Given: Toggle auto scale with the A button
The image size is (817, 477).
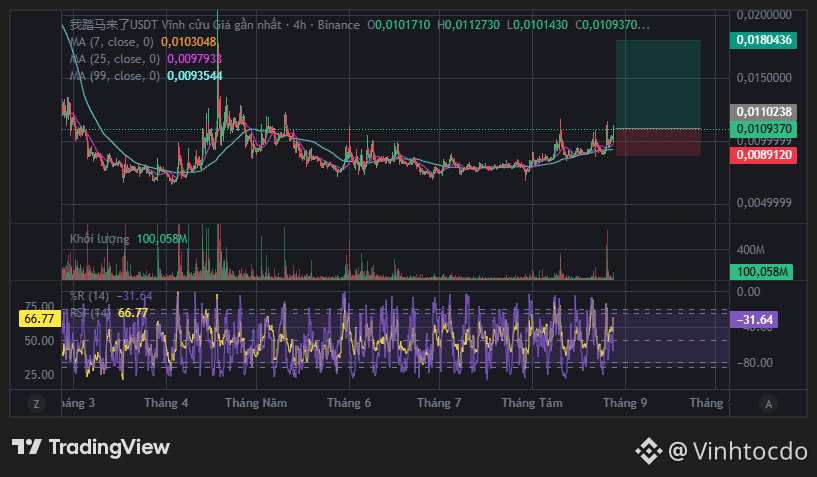Looking at the screenshot, I should coord(768,403).
